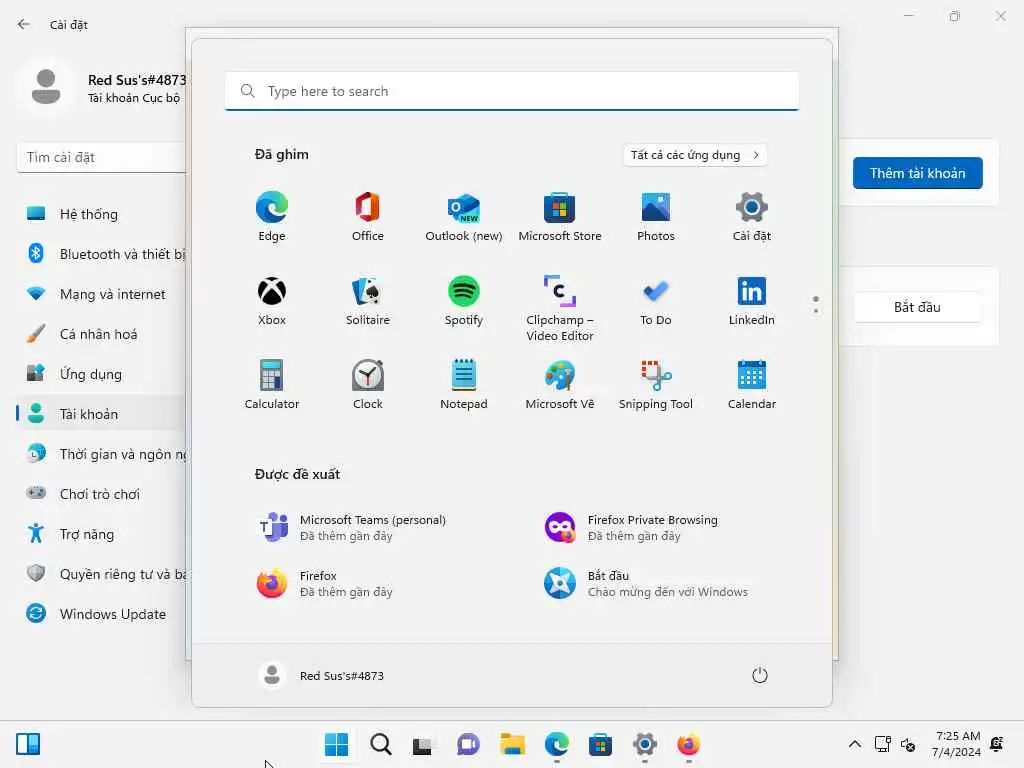This screenshot has height=768, width=1024.
Task: Launch Xbox app
Action: [272, 301]
